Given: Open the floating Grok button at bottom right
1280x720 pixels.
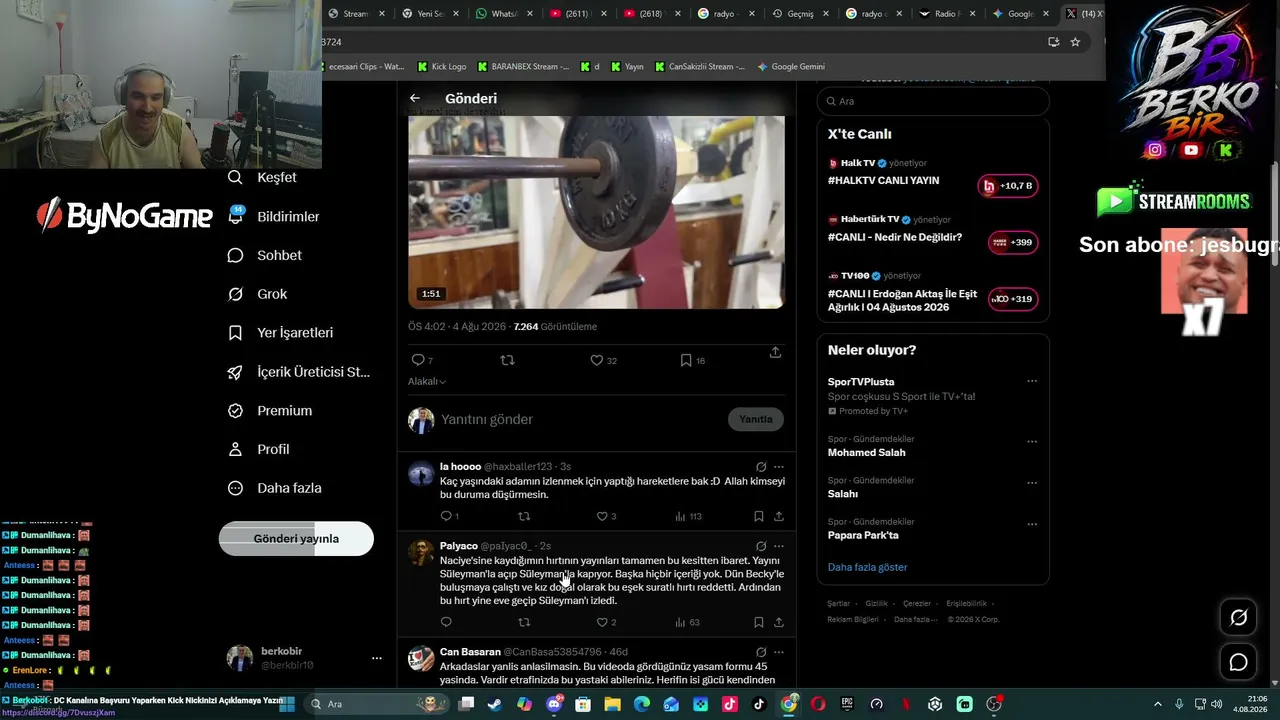Looking at the screenshot, I should tap(1238, 617).
